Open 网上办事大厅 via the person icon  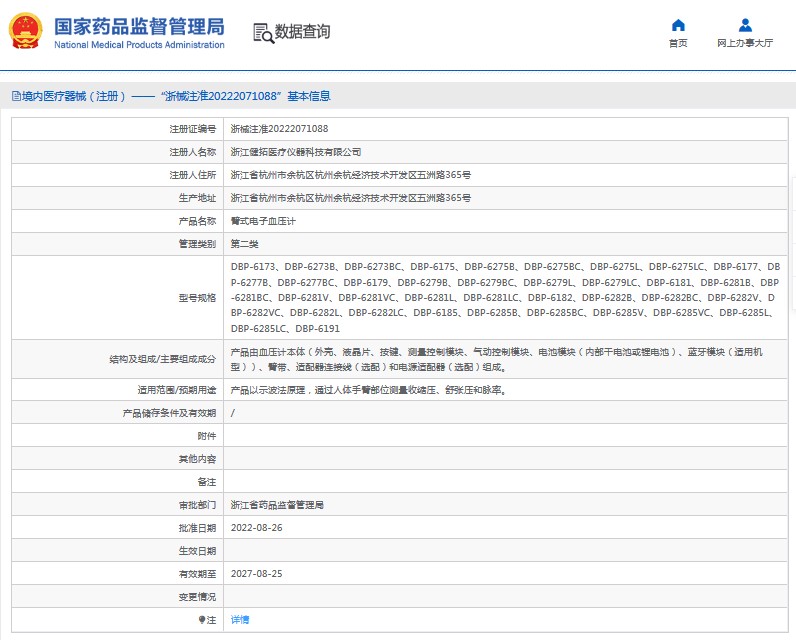coord(745,25)
